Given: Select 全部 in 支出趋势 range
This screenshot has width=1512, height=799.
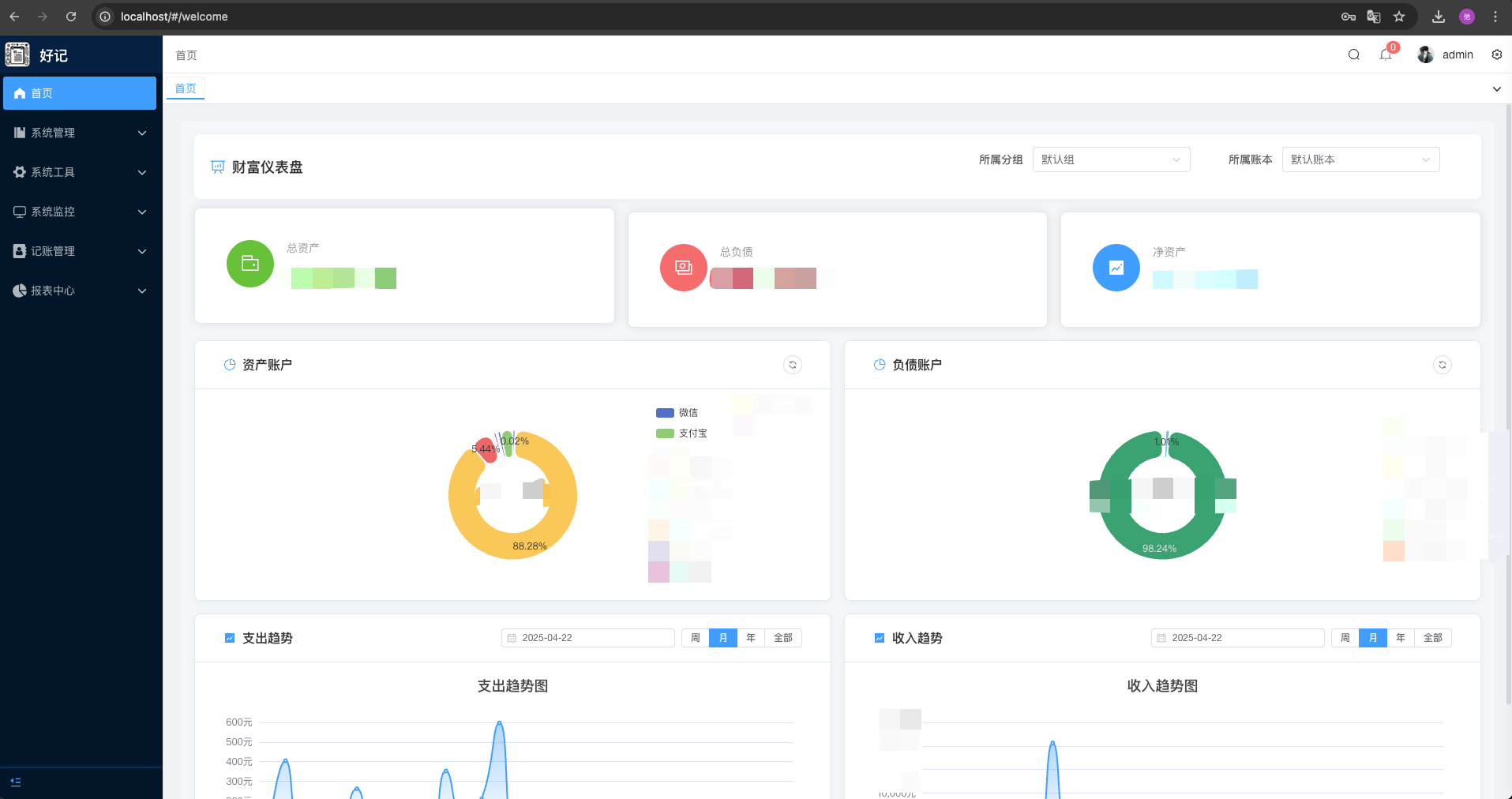Looking at the screenshot, I should coord(782,638).
